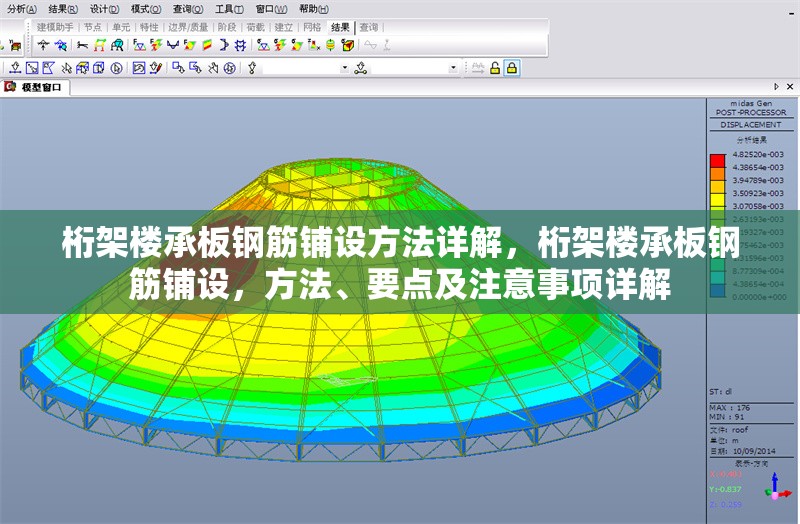Click the select by intersecting line icon
800x524 pixels.
coord(66,68)
